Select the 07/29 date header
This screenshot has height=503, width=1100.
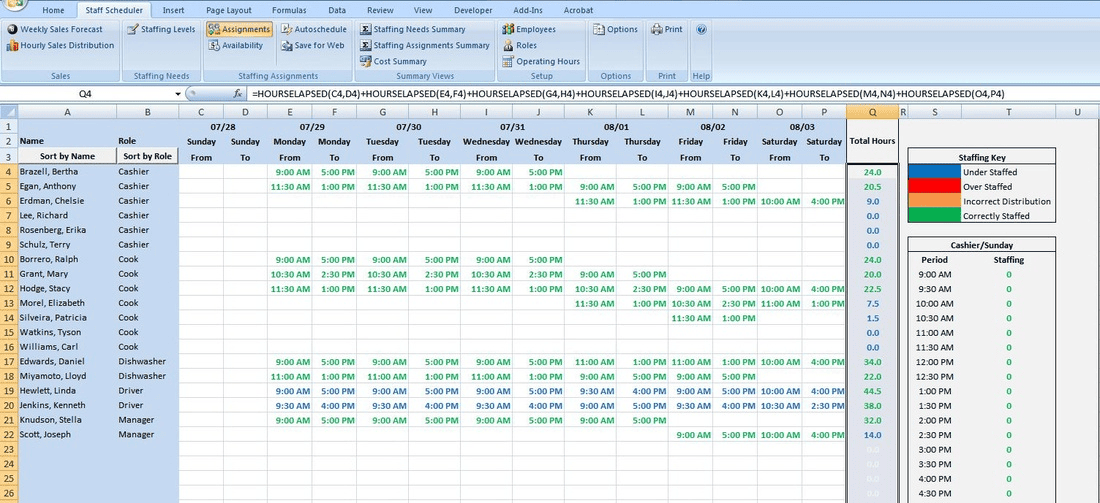[x=311, y=127]
